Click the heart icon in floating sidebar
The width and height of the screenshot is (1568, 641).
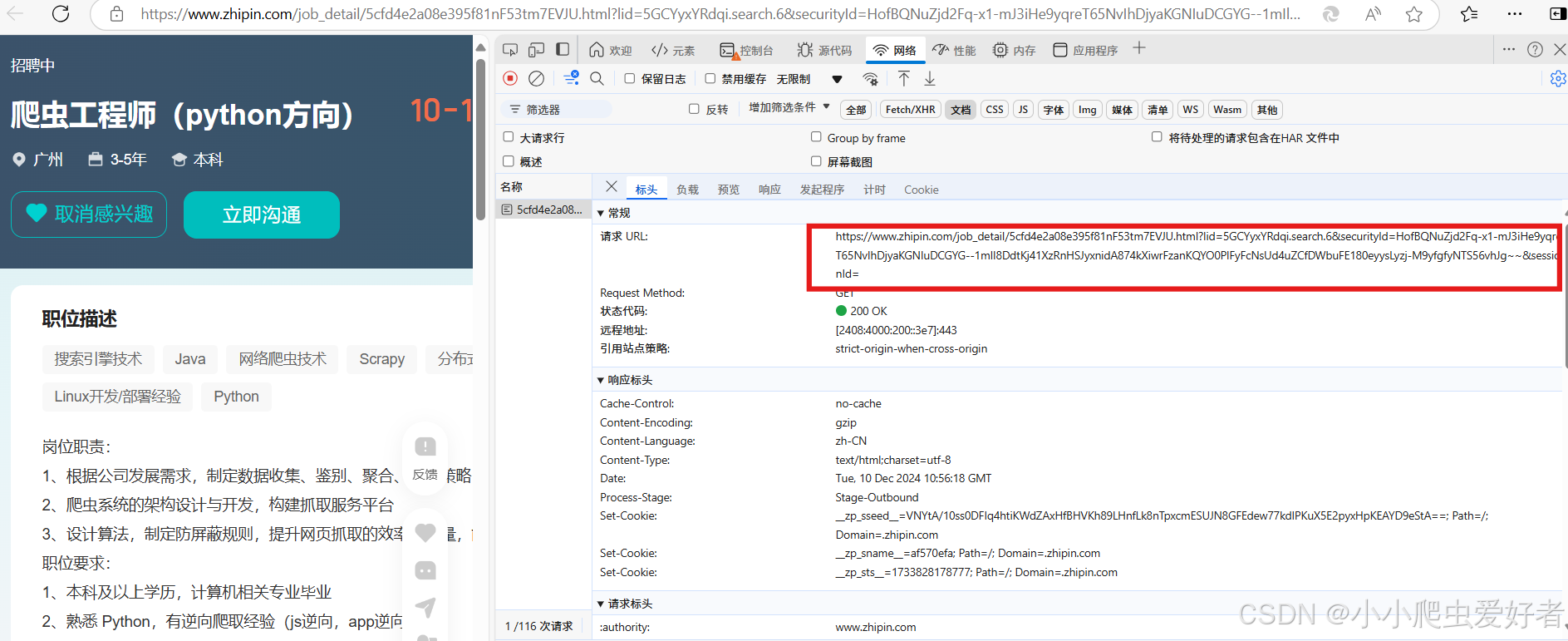[x=425, y=532]
